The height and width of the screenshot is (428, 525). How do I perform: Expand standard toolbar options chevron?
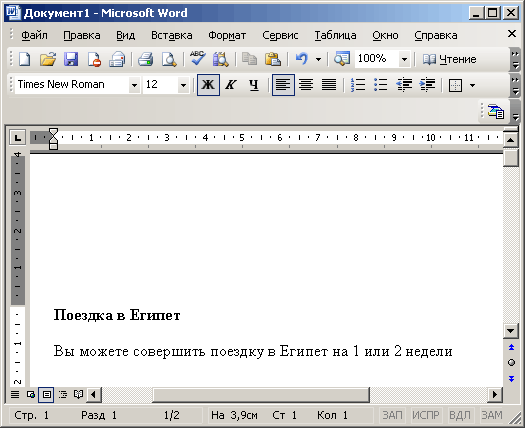515,60
